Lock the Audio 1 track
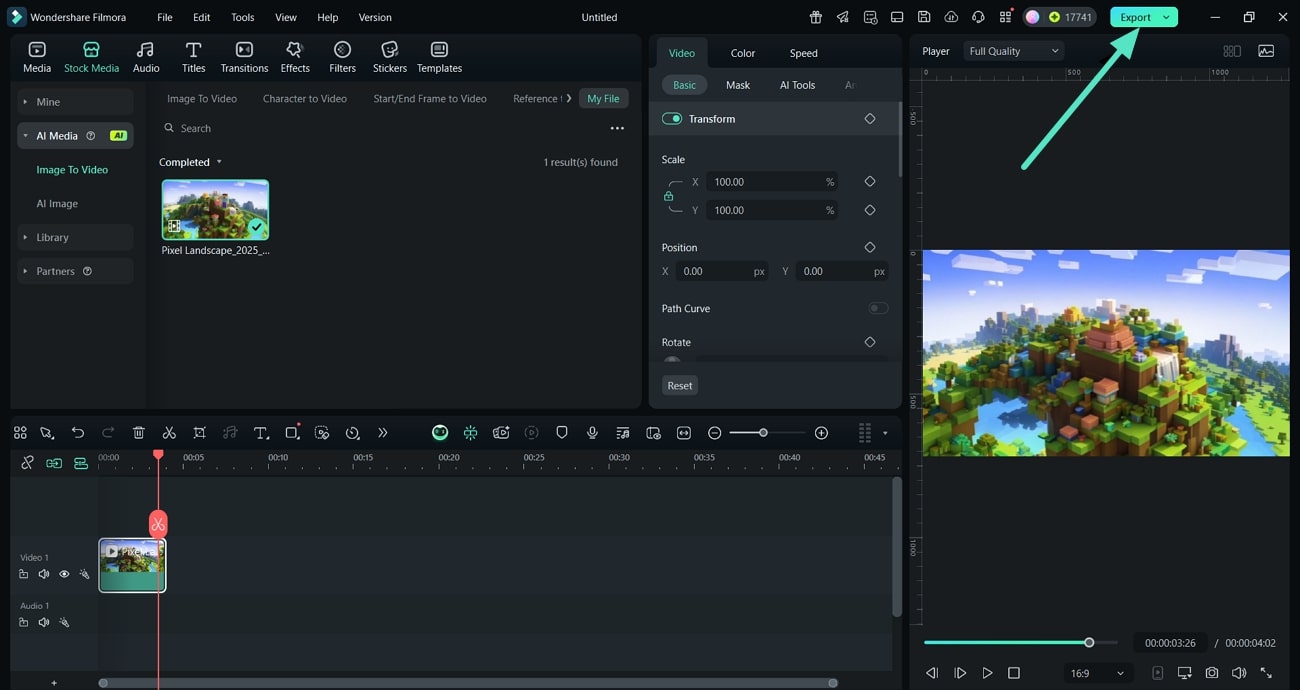1300x690 pixels. 23,622
